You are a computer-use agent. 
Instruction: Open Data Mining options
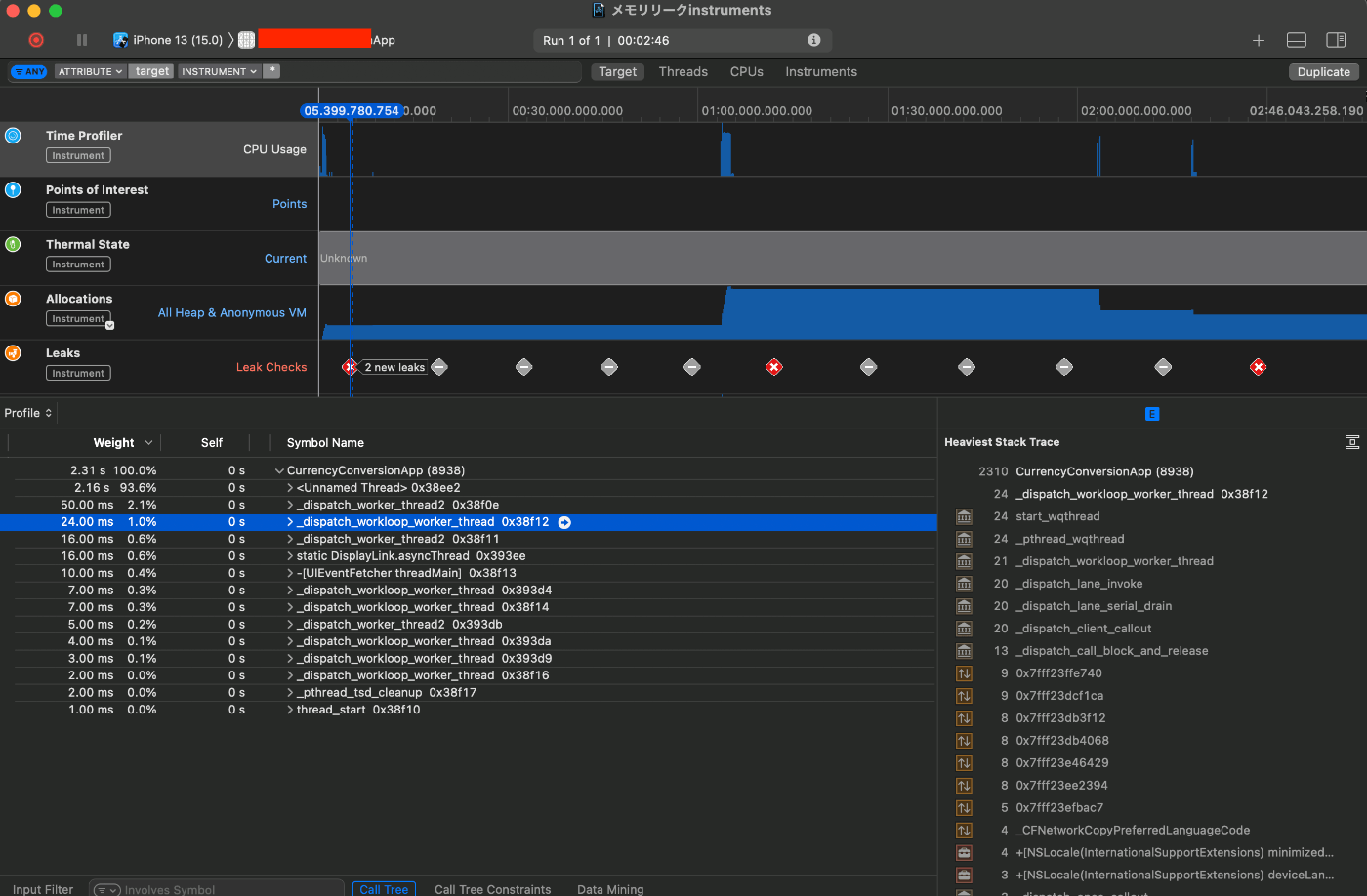point(610,889)
